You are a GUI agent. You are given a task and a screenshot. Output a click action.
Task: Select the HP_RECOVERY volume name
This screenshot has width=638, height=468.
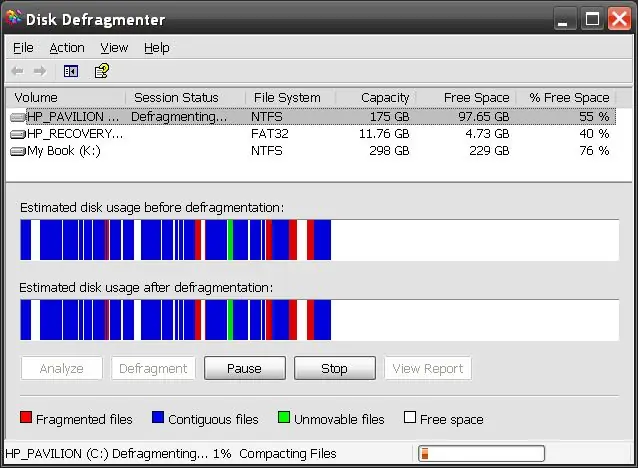coord(75,134)
